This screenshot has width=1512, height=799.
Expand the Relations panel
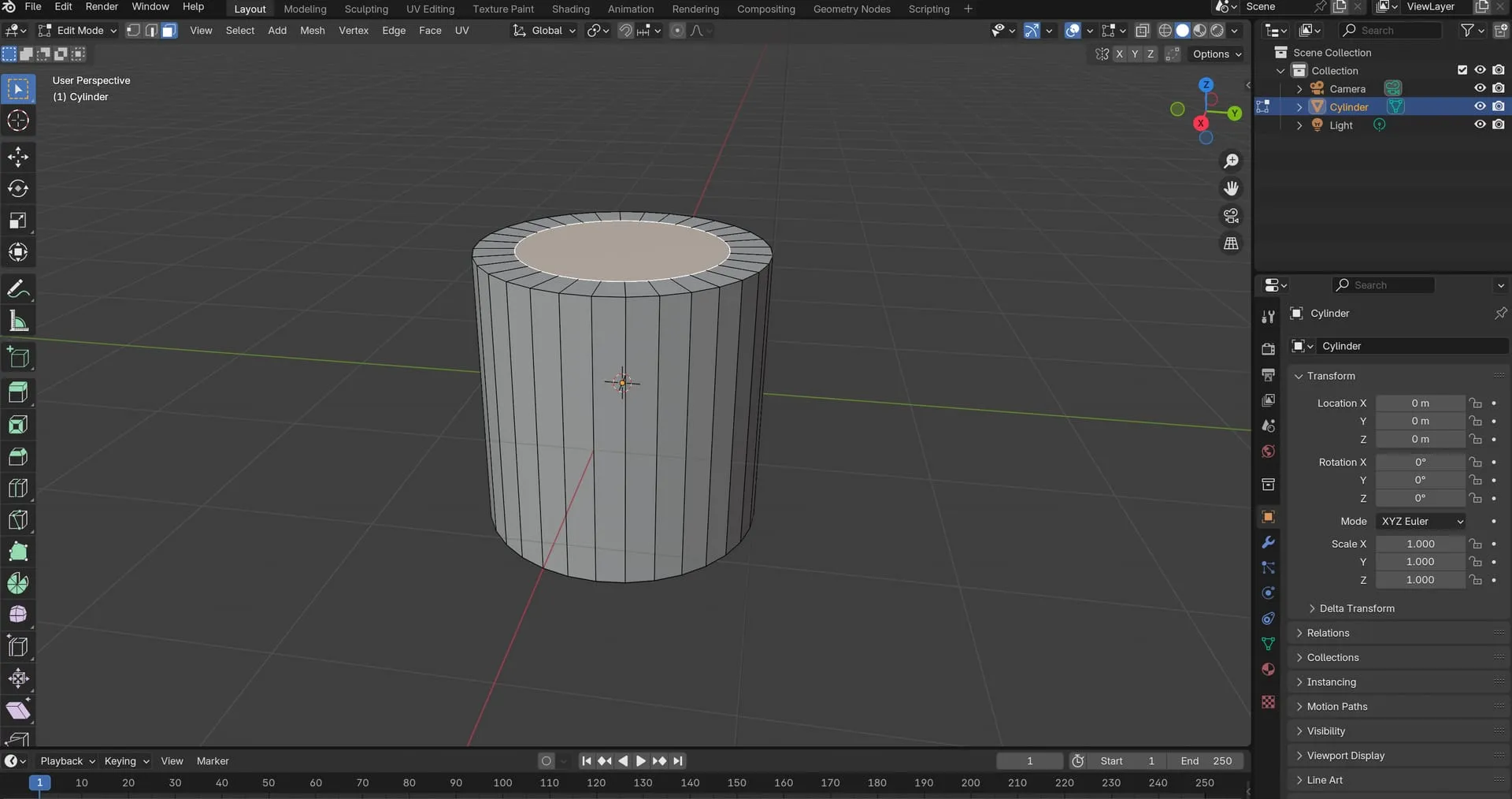pyautogui.click(x=1328, y=633)
